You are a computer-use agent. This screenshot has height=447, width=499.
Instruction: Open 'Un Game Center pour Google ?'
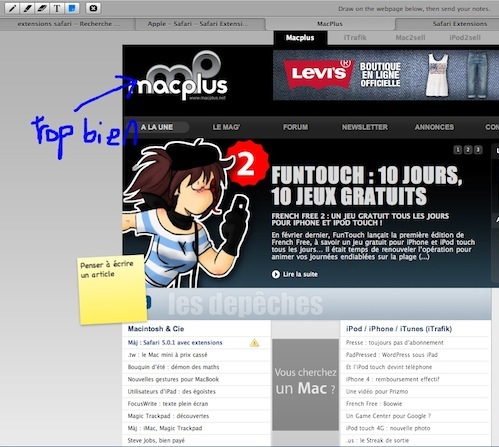tap(388, 416)
